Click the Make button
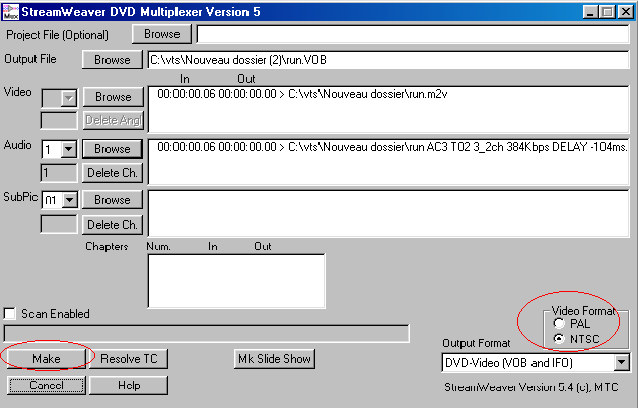Viewport: 638px width, 408px height. point(46,359)
